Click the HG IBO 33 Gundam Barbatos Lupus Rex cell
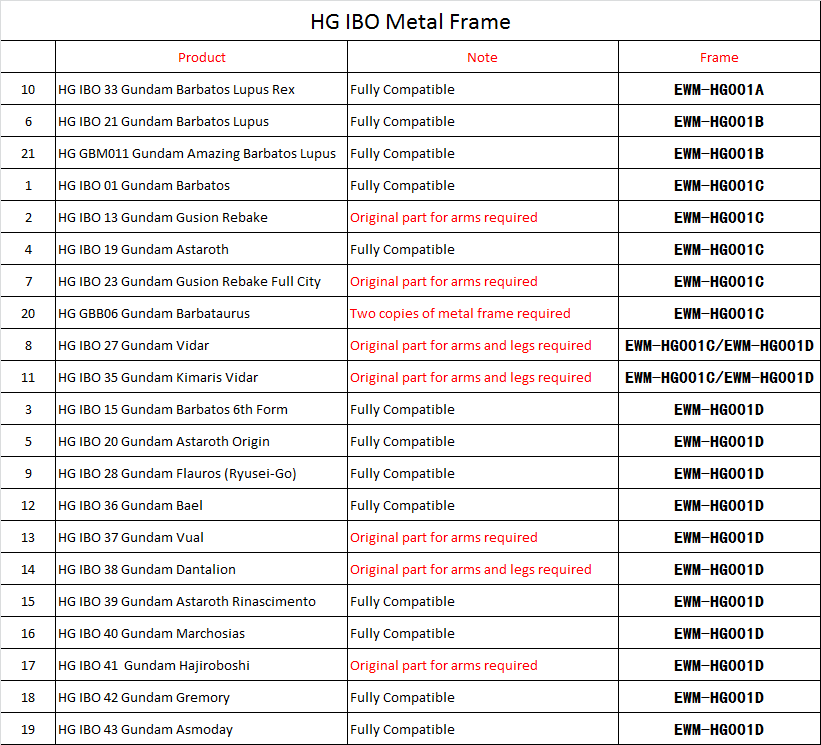The width and height of the screenshot is (821, 745). click(x=177, y=90)
